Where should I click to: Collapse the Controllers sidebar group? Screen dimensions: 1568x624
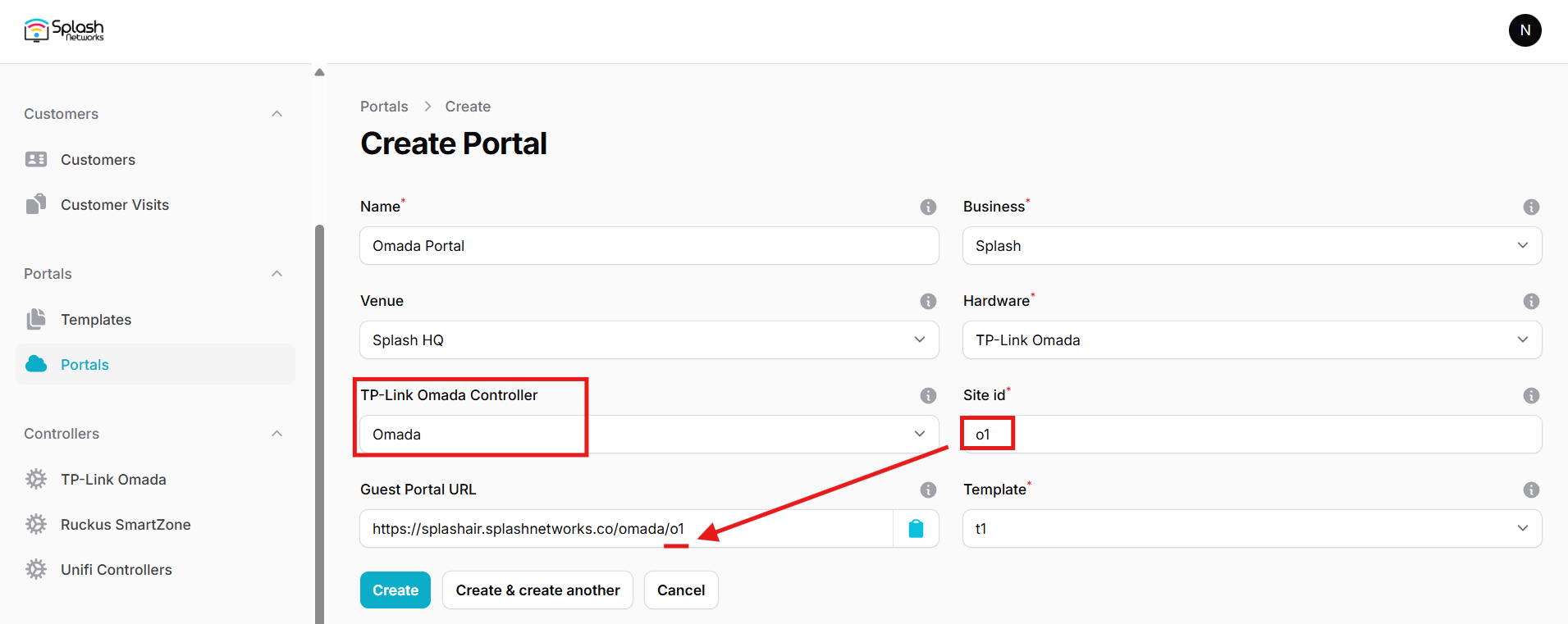click(x=277, y=434)
